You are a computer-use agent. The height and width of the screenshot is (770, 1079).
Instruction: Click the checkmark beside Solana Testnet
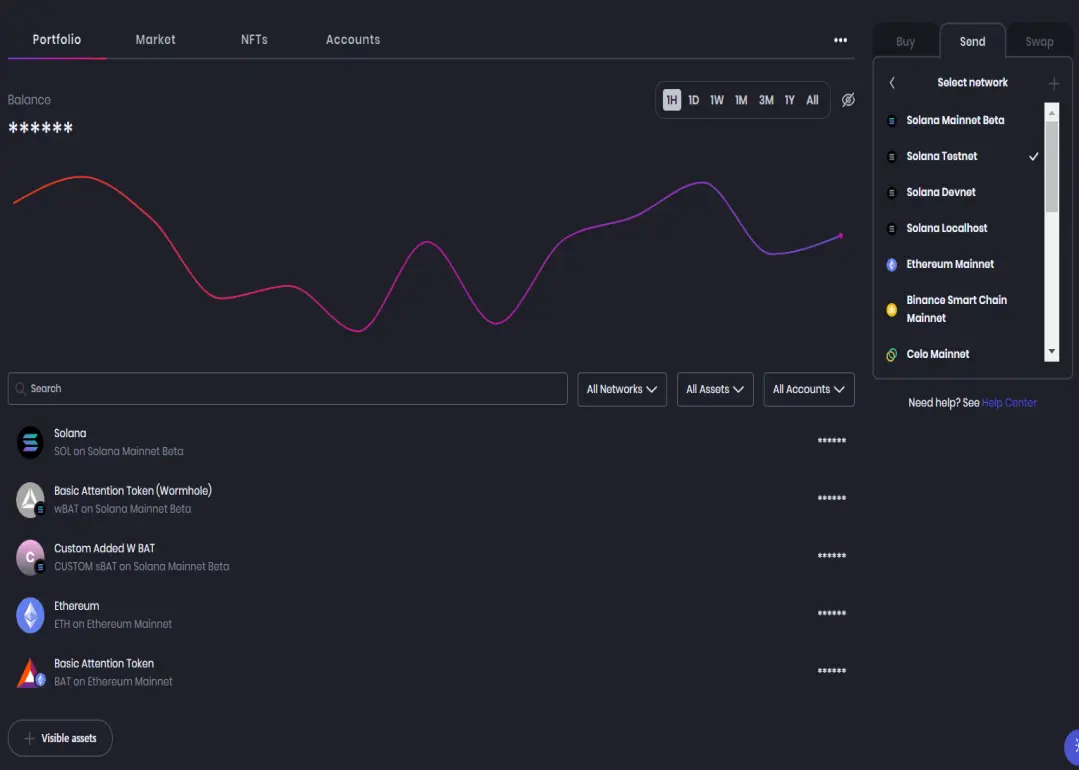(x=1033, y=157)
